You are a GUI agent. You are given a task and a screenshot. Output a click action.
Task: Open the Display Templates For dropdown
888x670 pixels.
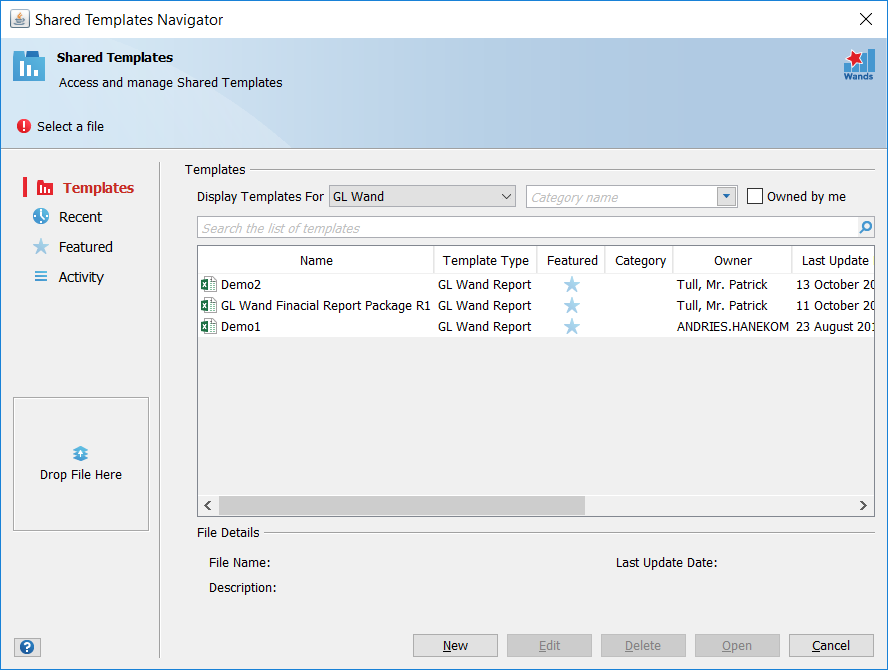click(x=422, y=197)
